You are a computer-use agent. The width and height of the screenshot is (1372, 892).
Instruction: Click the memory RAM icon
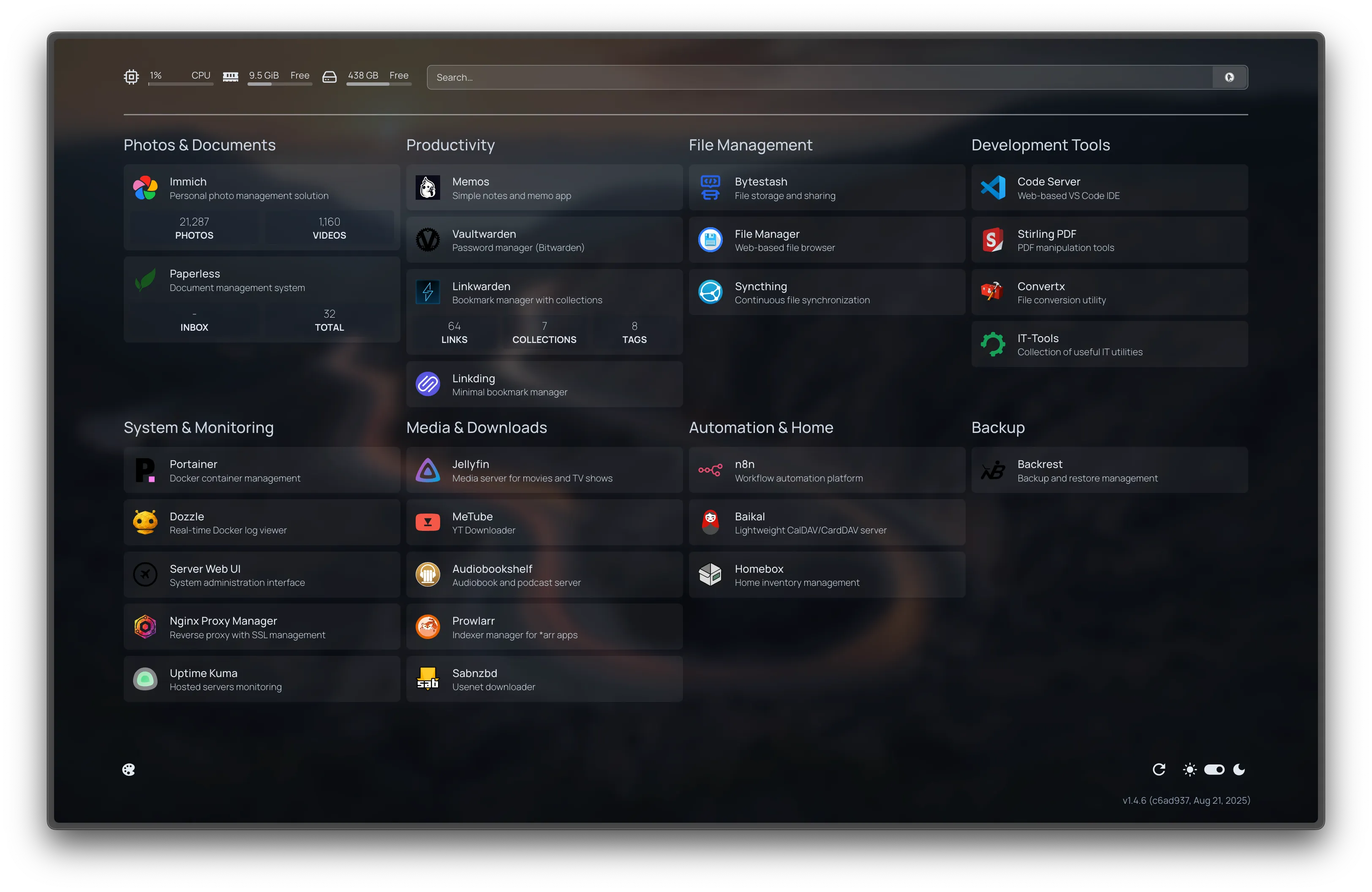[231, 76]
